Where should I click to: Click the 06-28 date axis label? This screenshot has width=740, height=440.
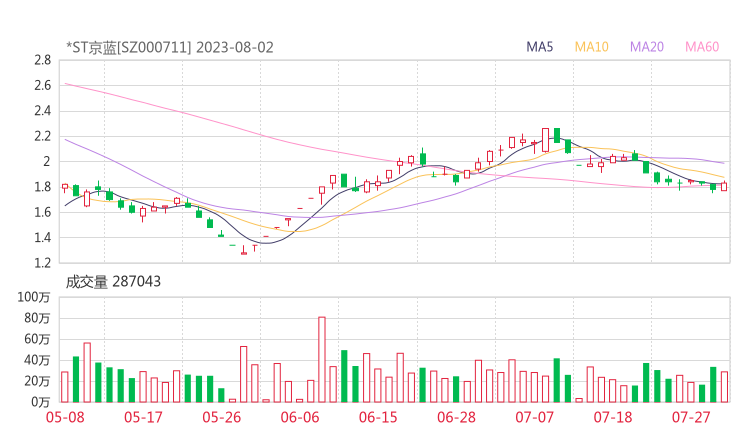click(x=456, y=417)
